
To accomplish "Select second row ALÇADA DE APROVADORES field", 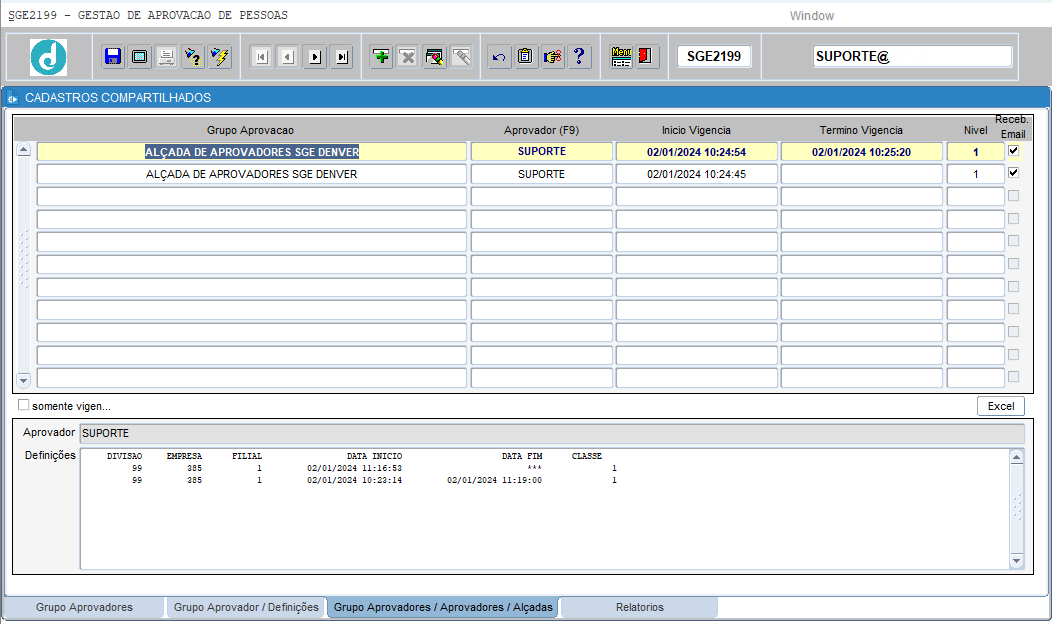I will 252,174.
